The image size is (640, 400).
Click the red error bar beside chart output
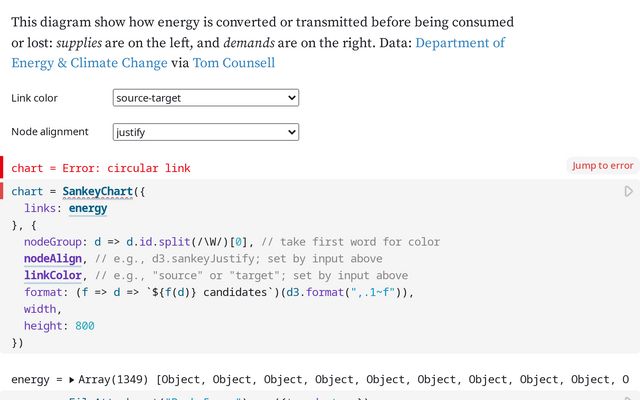[x=3, y=167]
